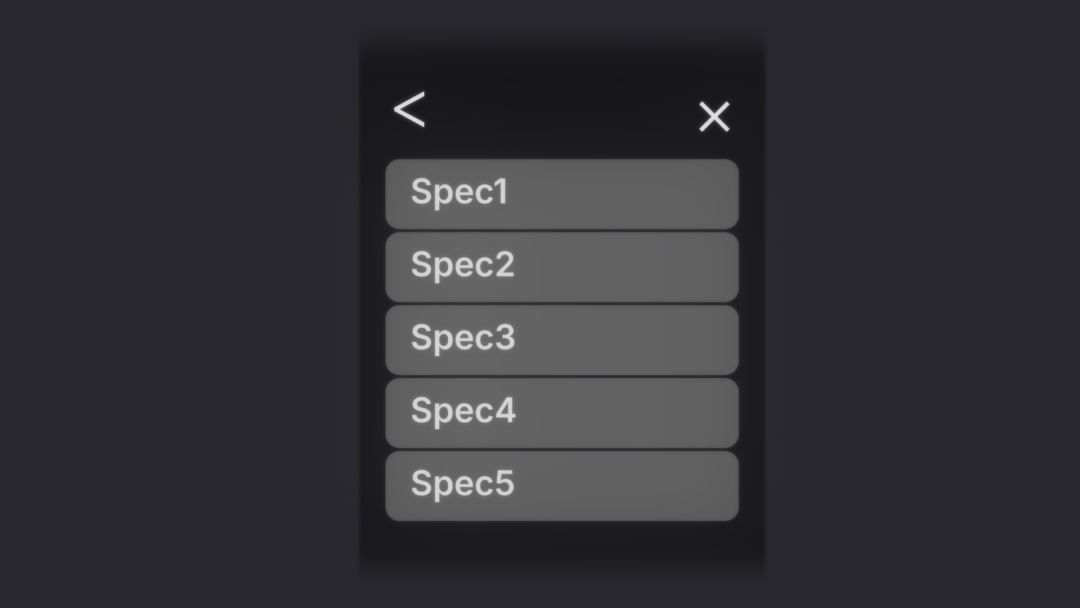Go back using the left arrow icon

[409, 109]
